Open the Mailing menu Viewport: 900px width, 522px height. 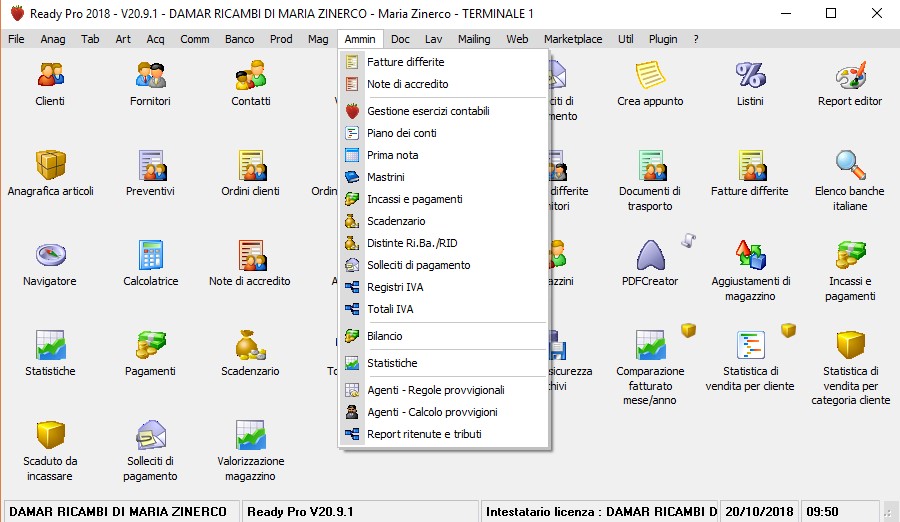point(474,39)
